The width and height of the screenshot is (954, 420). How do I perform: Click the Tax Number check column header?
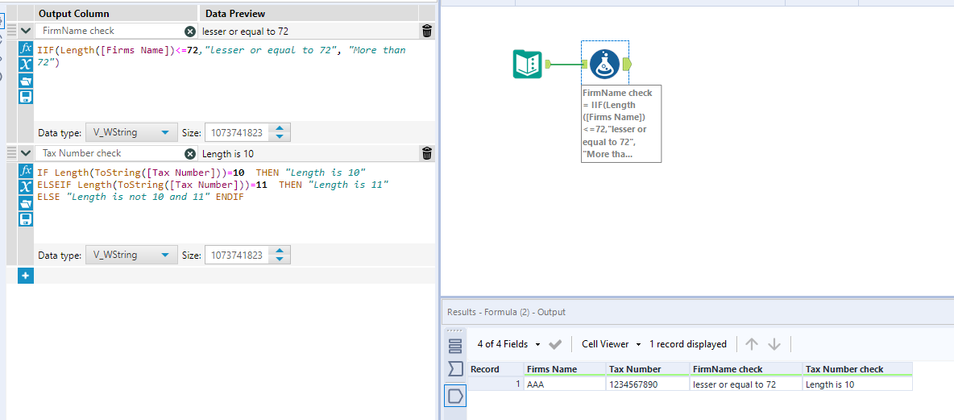[x=857, y=369]
